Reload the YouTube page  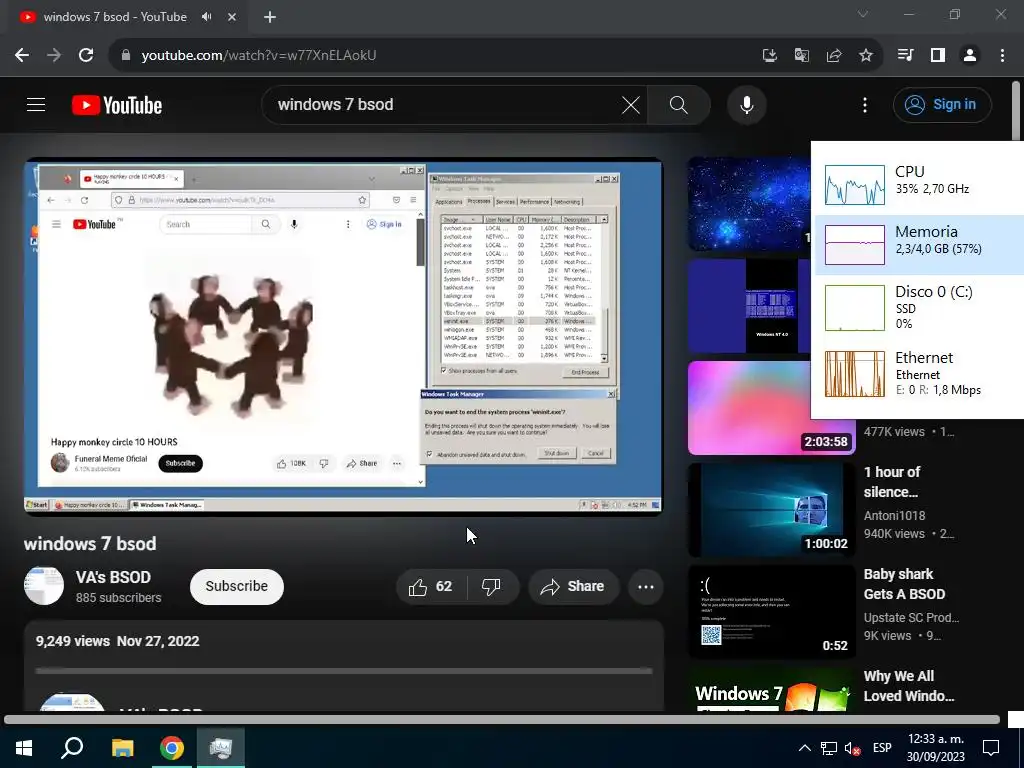coord(86,56)
